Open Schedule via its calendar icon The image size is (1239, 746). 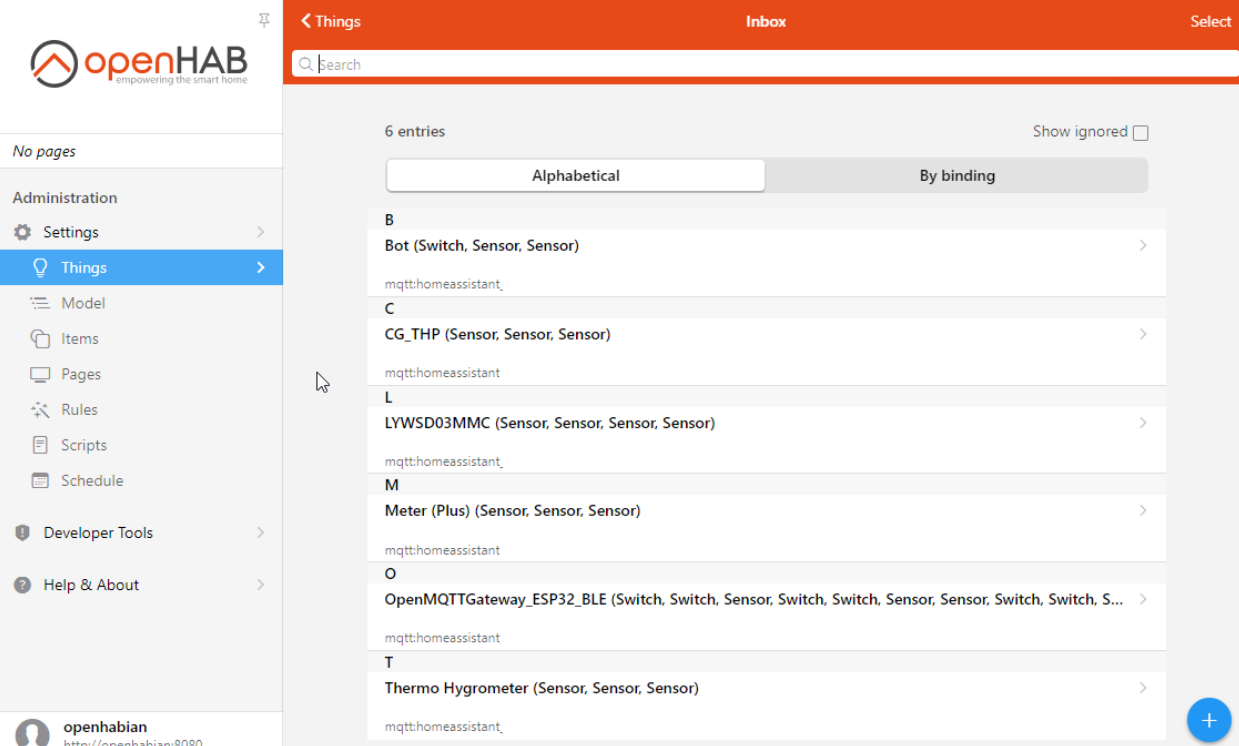click(40, 481)
